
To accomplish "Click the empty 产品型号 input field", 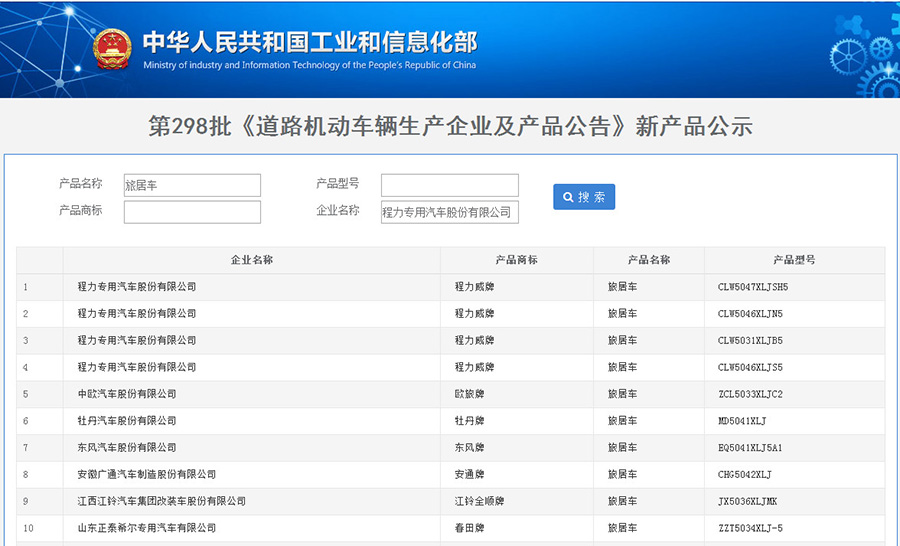I will [x=449, y=185].
